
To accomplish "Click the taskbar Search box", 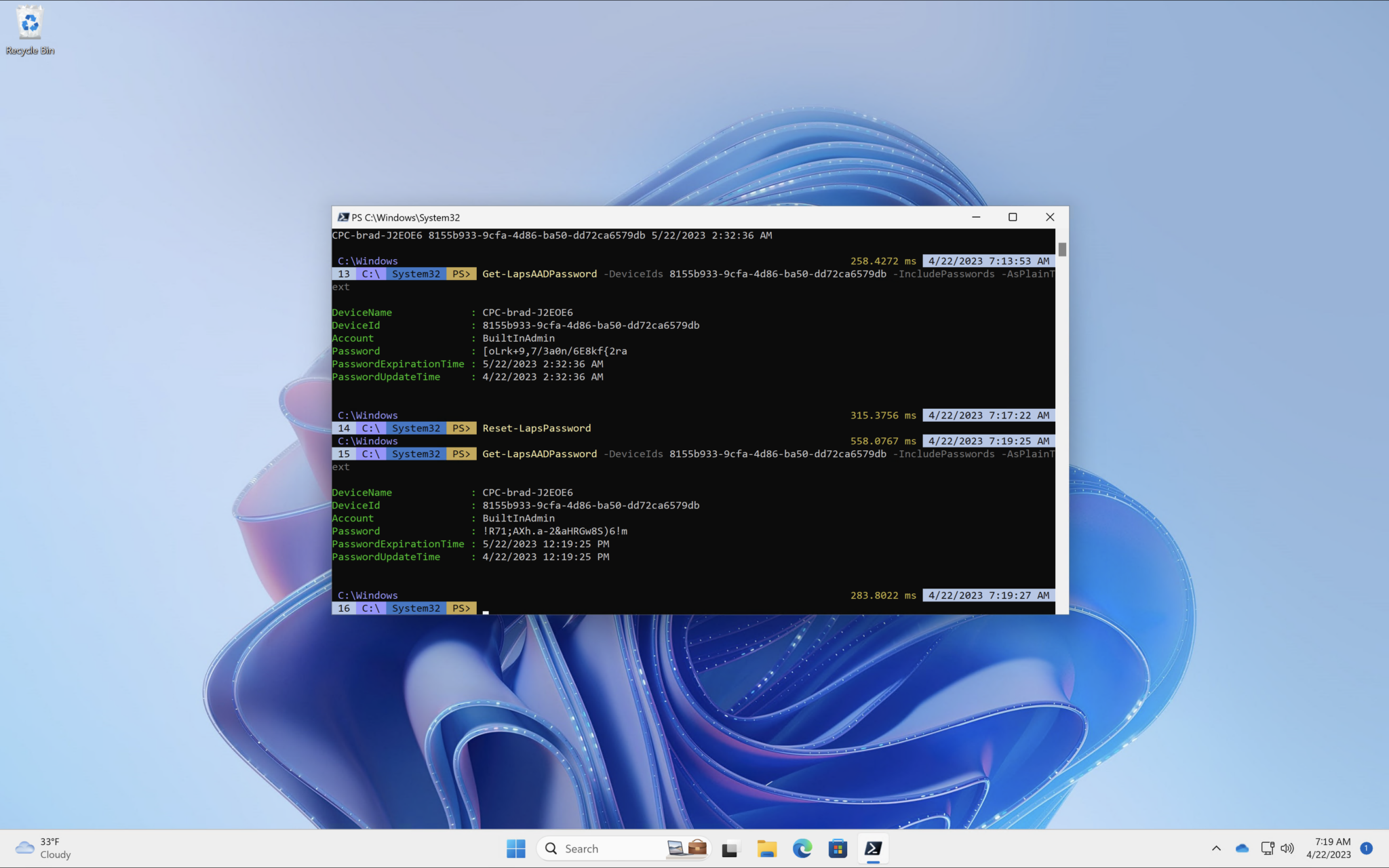I will (x=623, y=848).
